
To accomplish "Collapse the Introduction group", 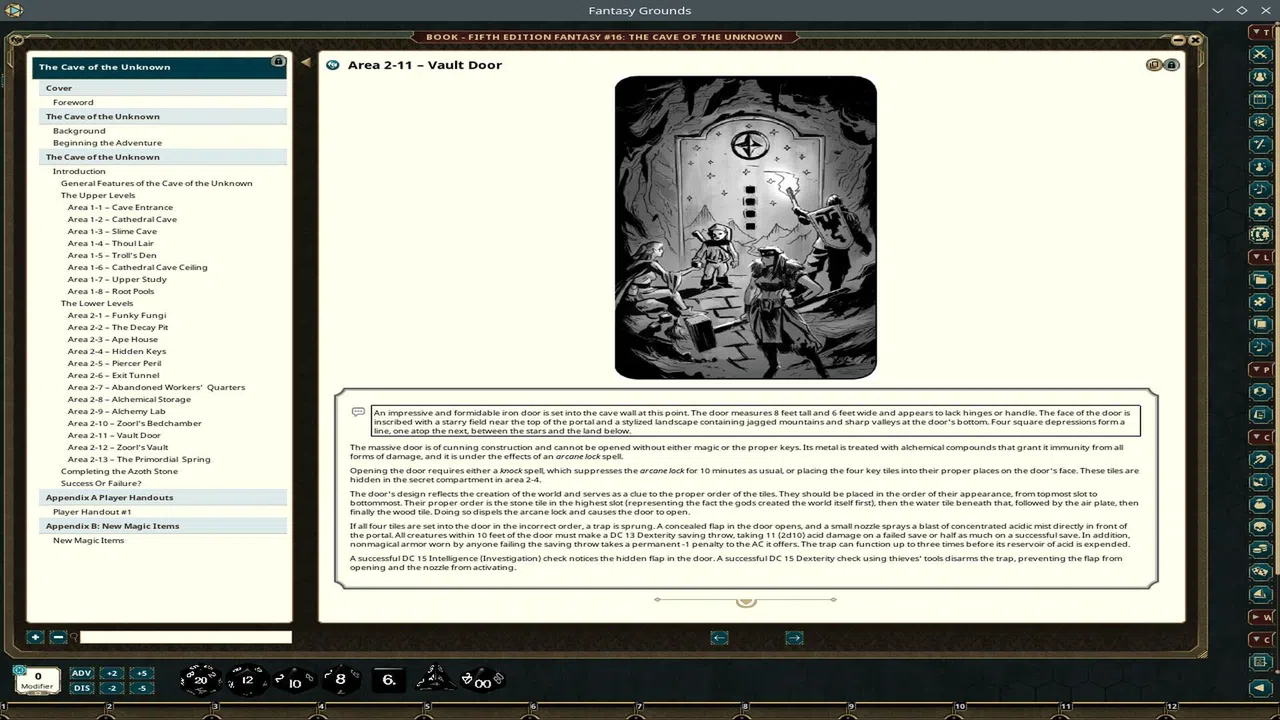I will (x=79, y=171).
